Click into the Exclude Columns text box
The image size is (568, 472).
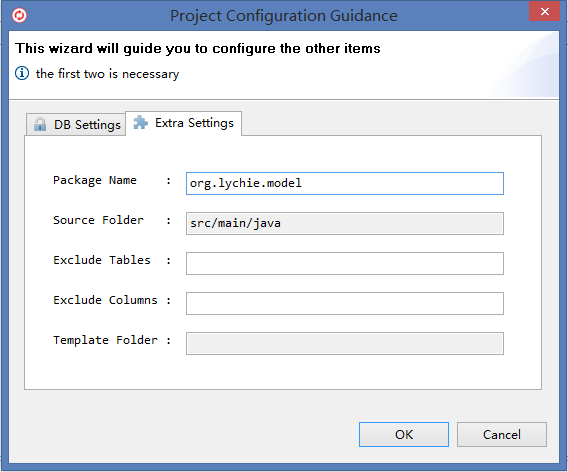[345, 304]
